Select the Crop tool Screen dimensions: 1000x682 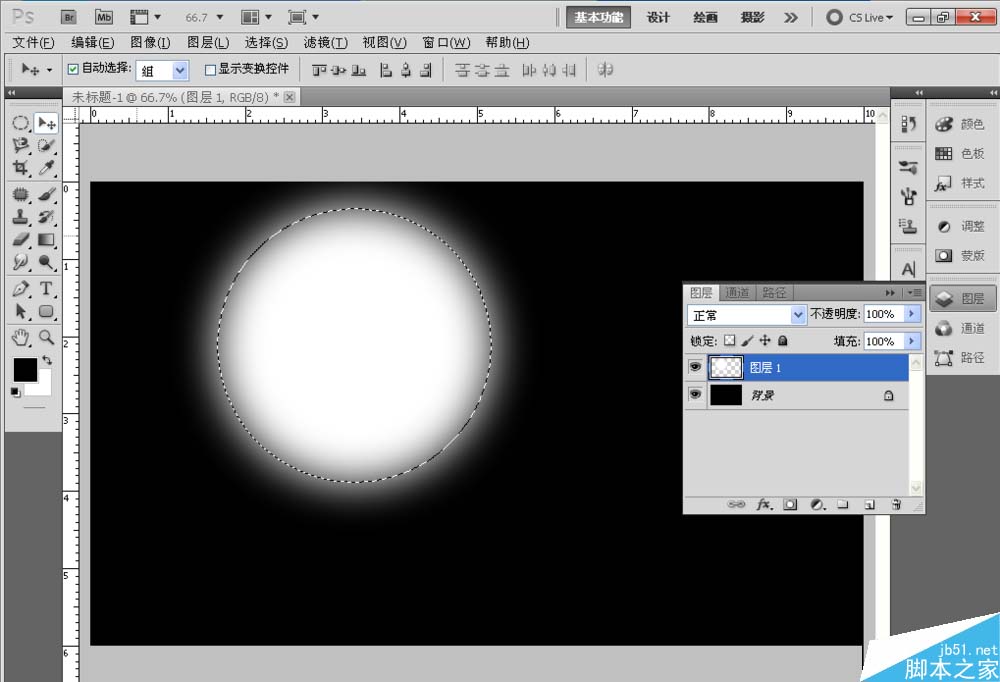21,168
